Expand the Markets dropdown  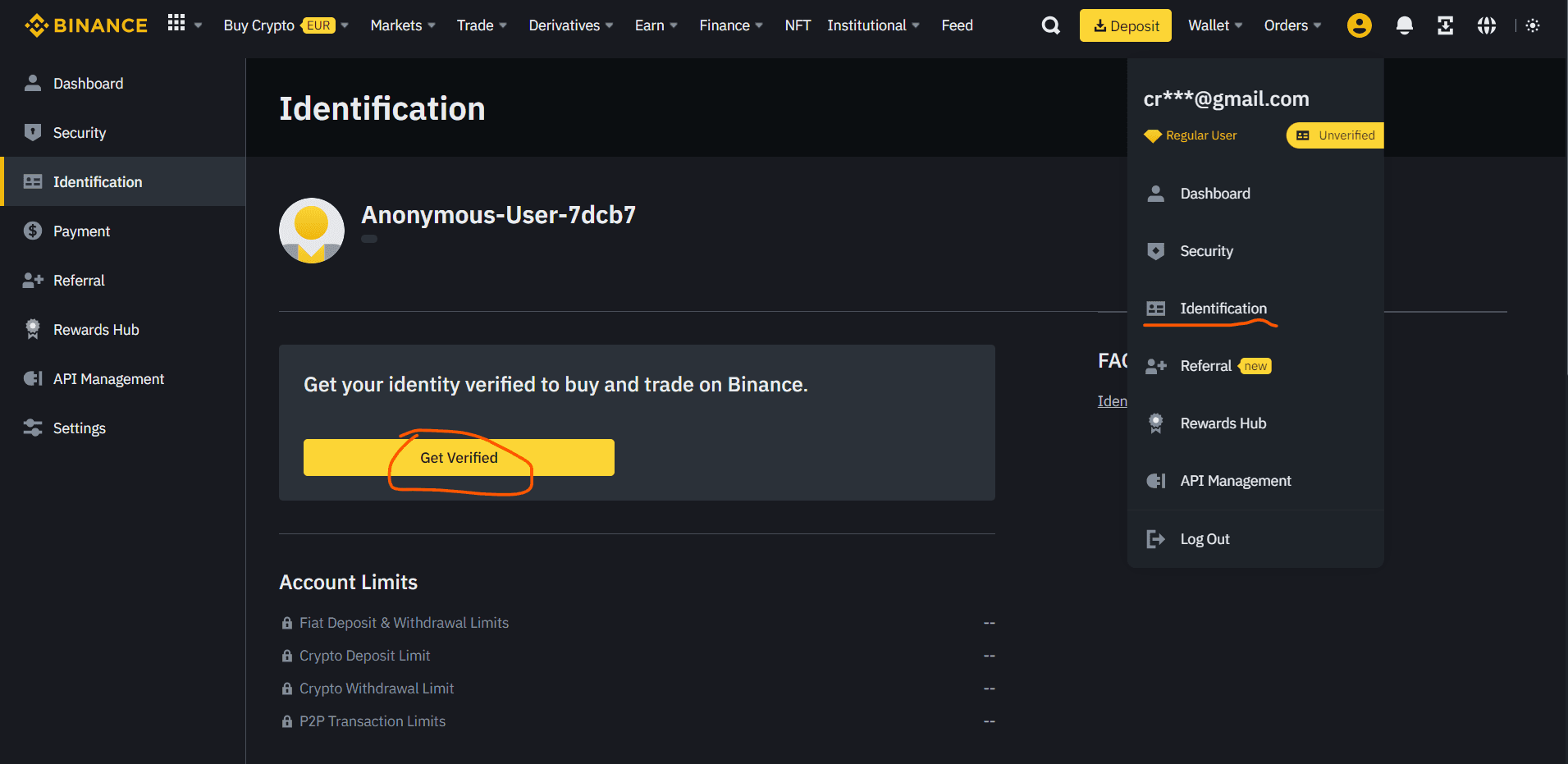(x=403, y=25)
